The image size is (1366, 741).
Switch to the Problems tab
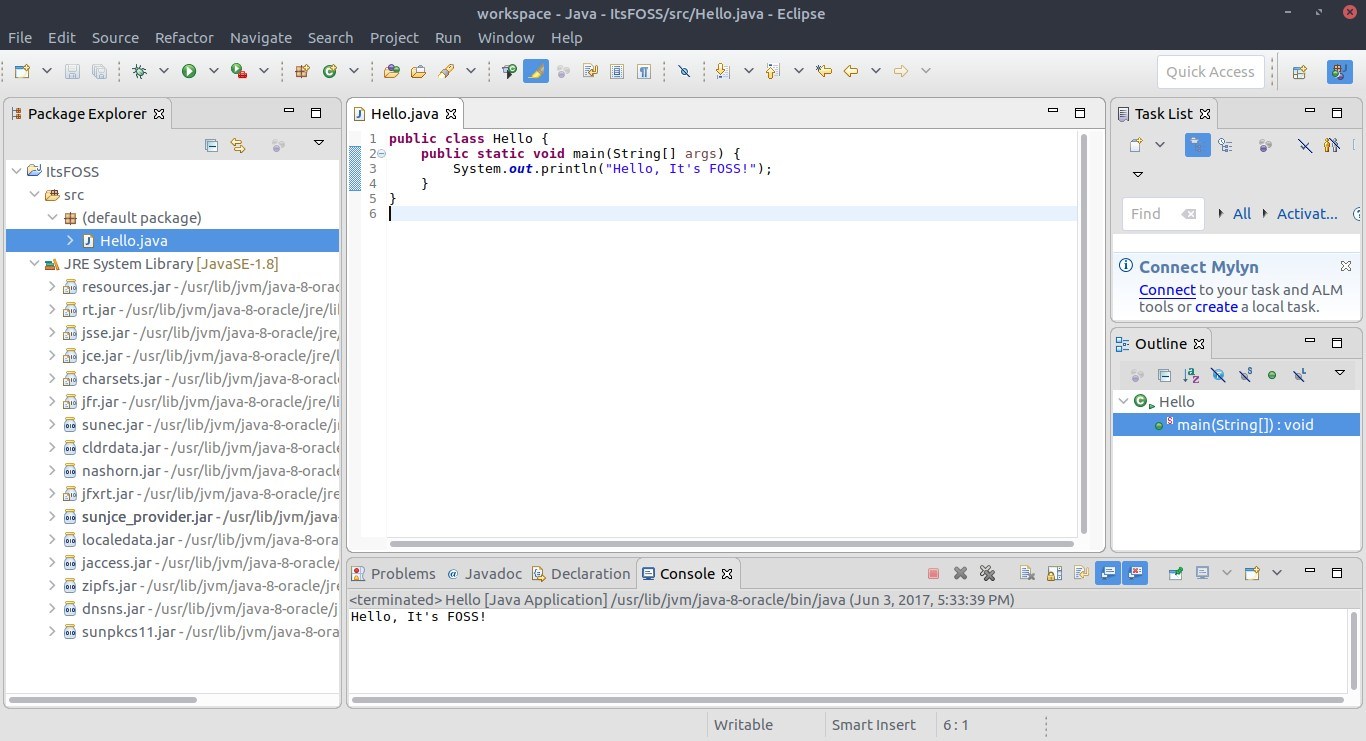tap(402, 573)
